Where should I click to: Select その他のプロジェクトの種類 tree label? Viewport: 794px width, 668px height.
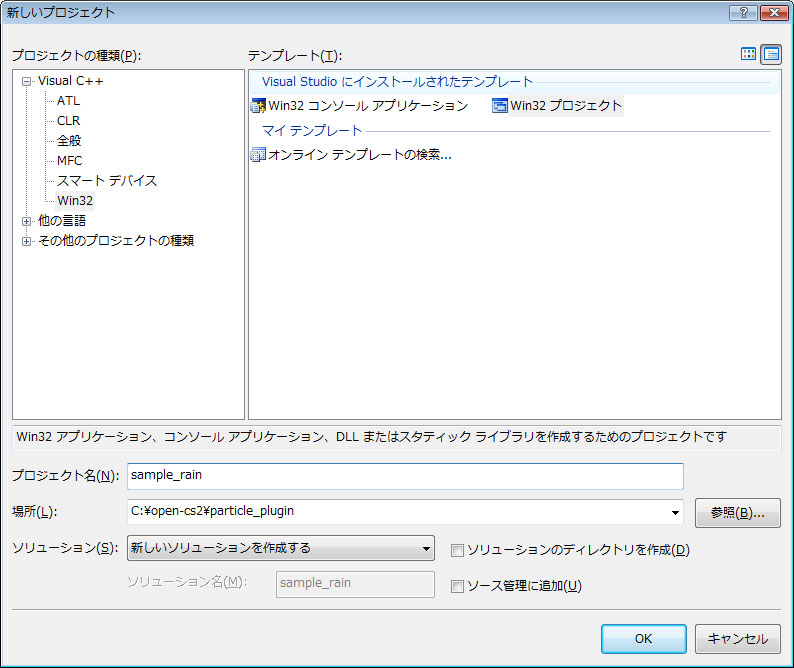click(116, 241)
